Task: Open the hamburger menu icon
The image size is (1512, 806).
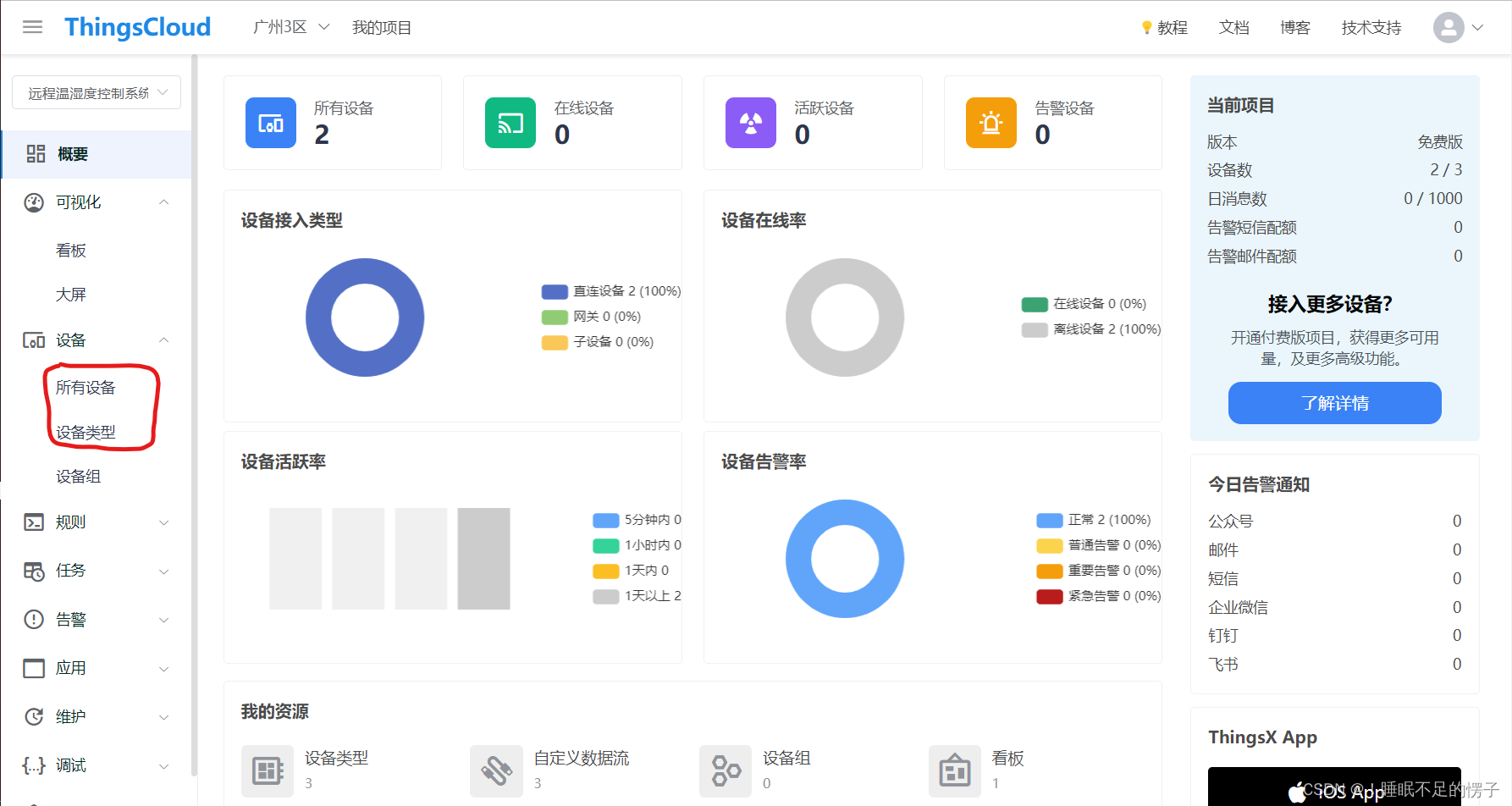Action: pos(33,27)
